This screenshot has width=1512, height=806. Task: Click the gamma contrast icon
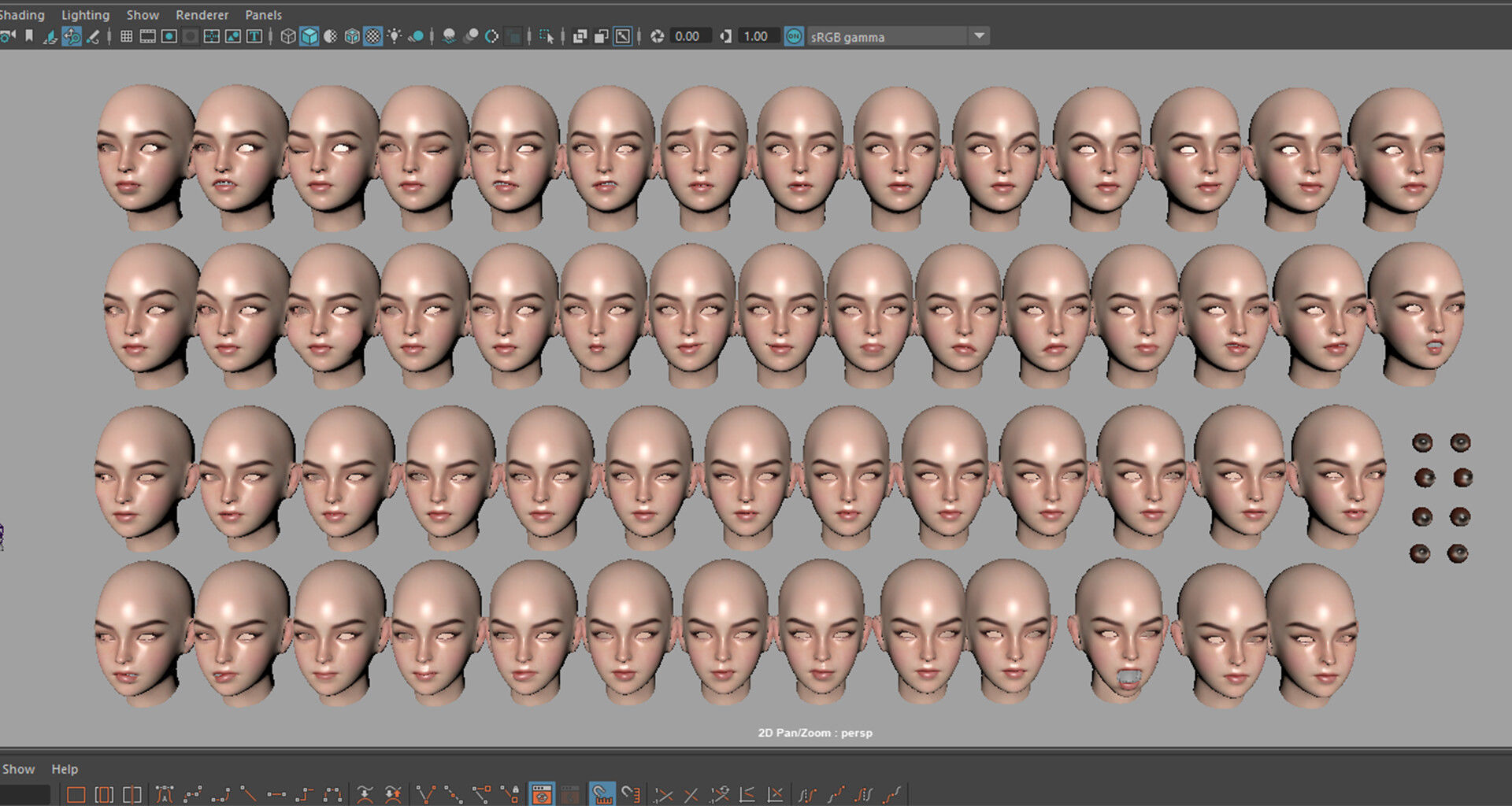[x=725, y=36]
